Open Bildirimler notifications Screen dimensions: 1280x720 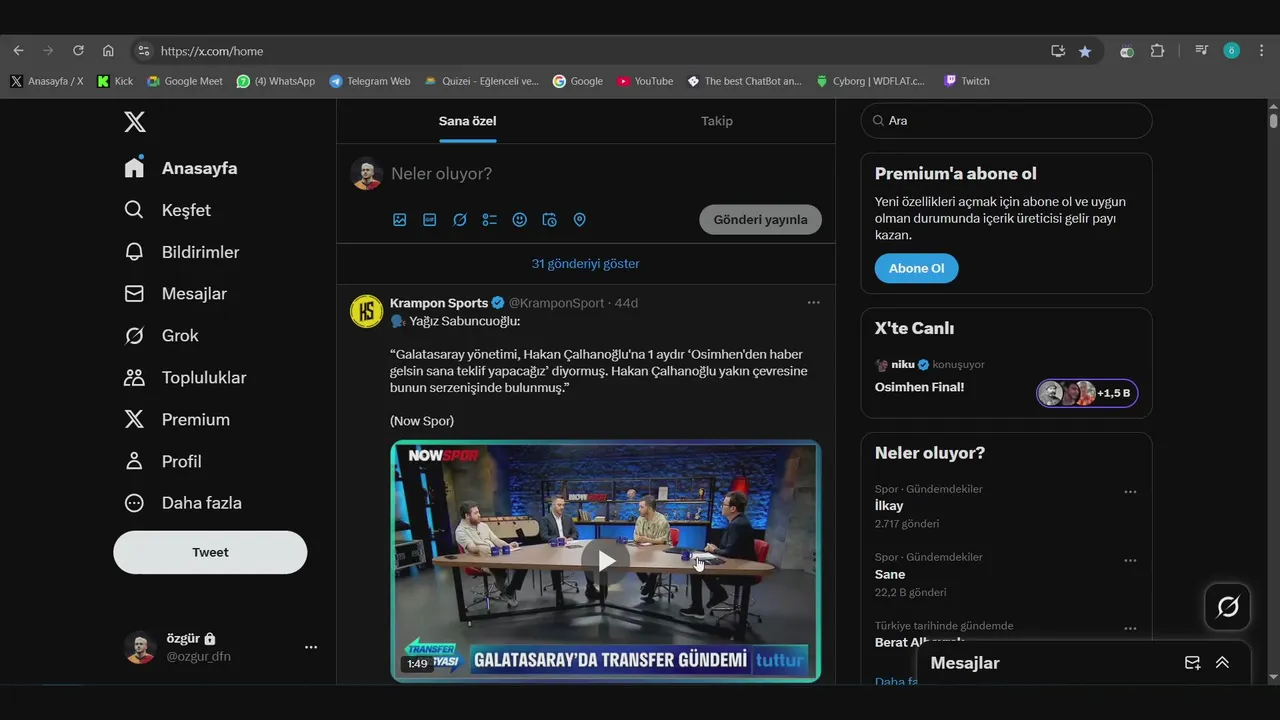tap(181, 252)
